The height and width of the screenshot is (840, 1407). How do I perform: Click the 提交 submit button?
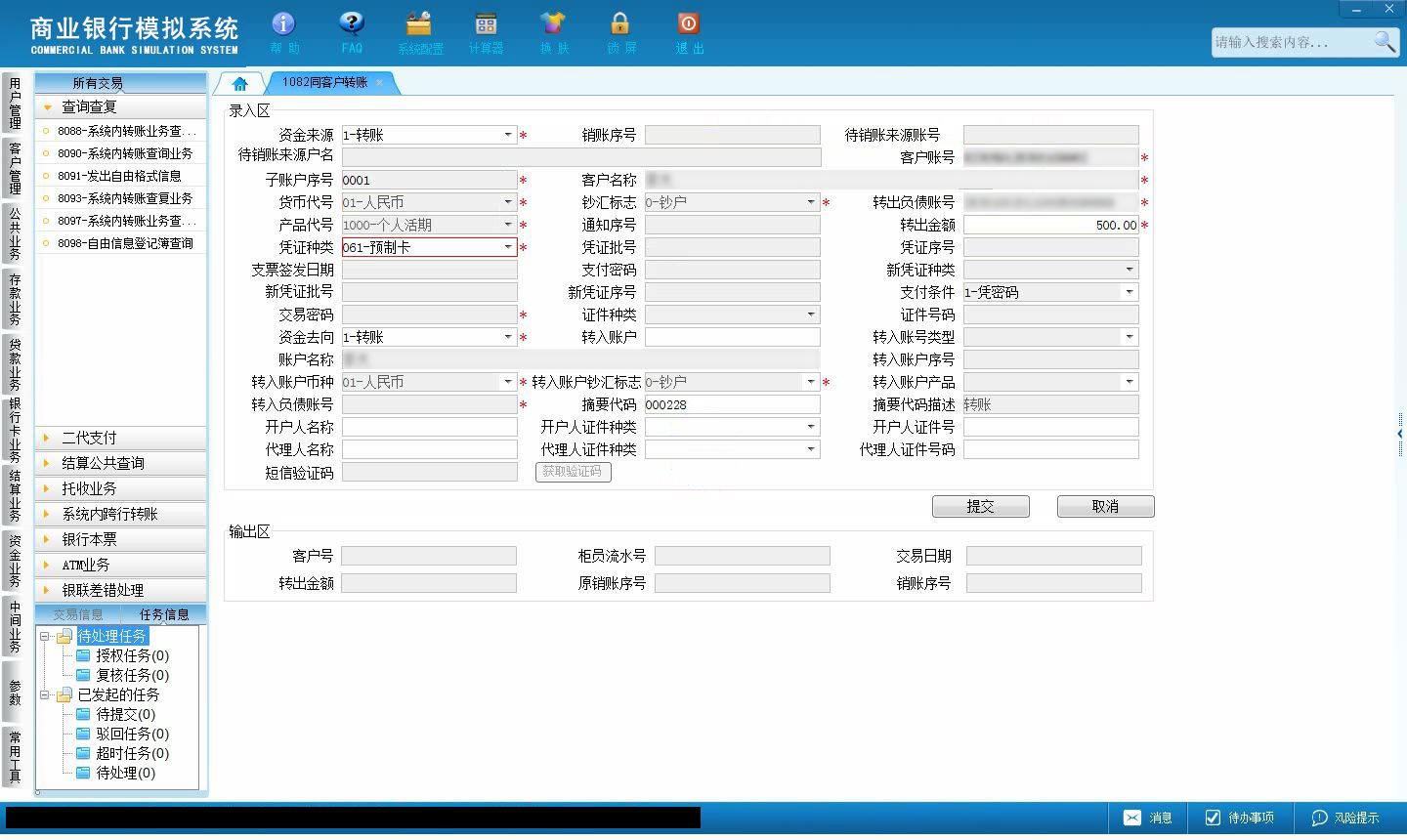(x=980, y=506)
